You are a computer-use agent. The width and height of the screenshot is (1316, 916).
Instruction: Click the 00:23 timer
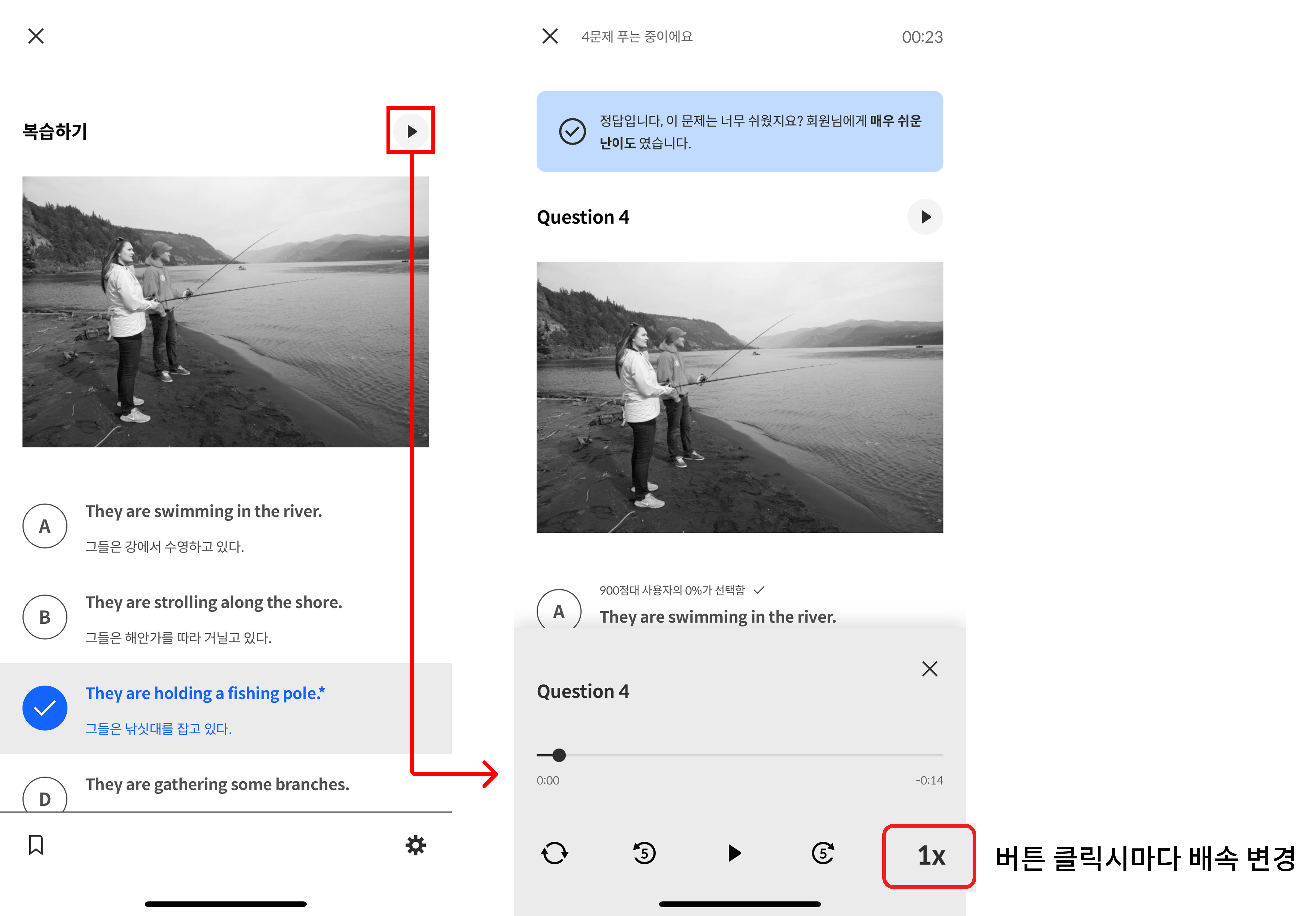[x=922, y=37]
